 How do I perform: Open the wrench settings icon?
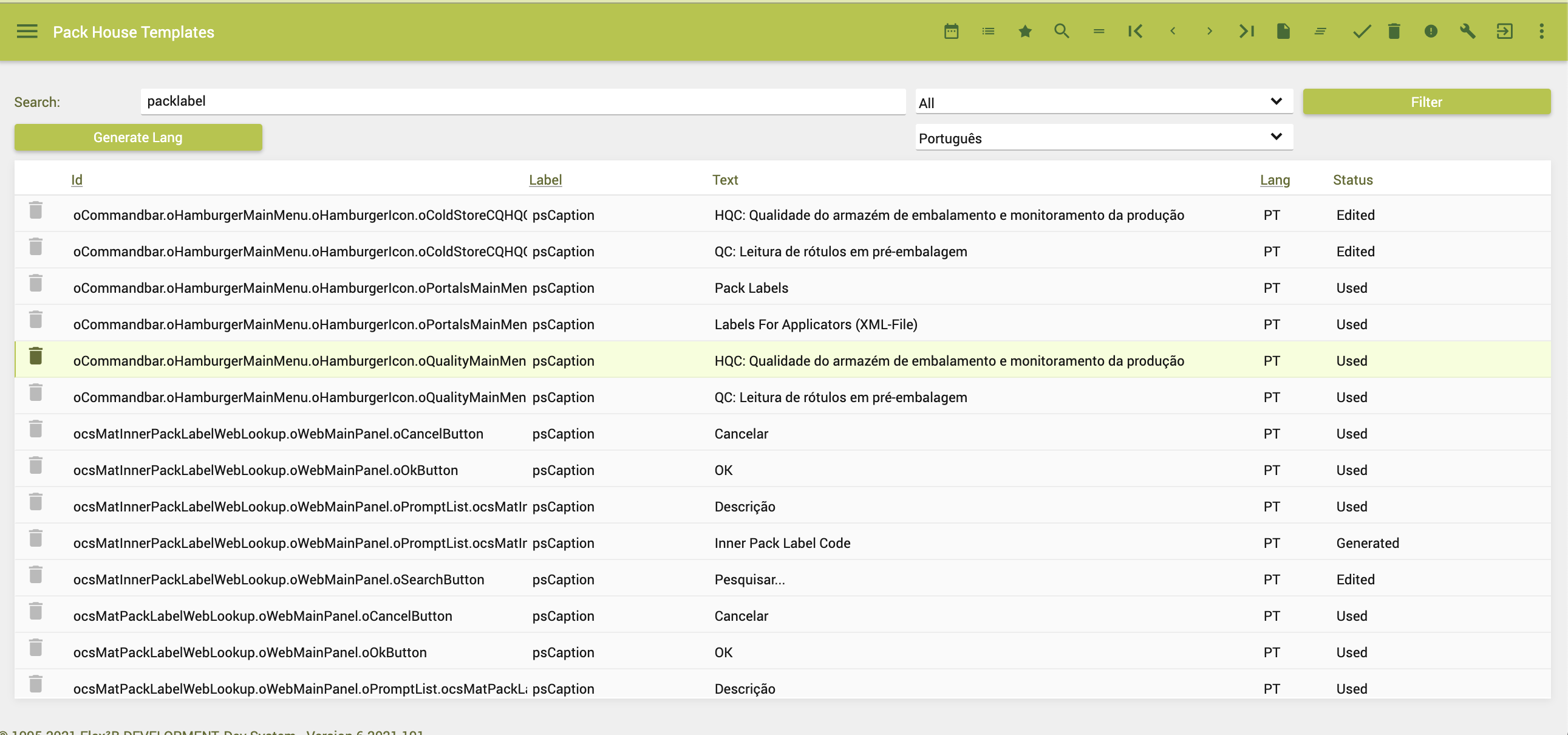(1468, 32)
